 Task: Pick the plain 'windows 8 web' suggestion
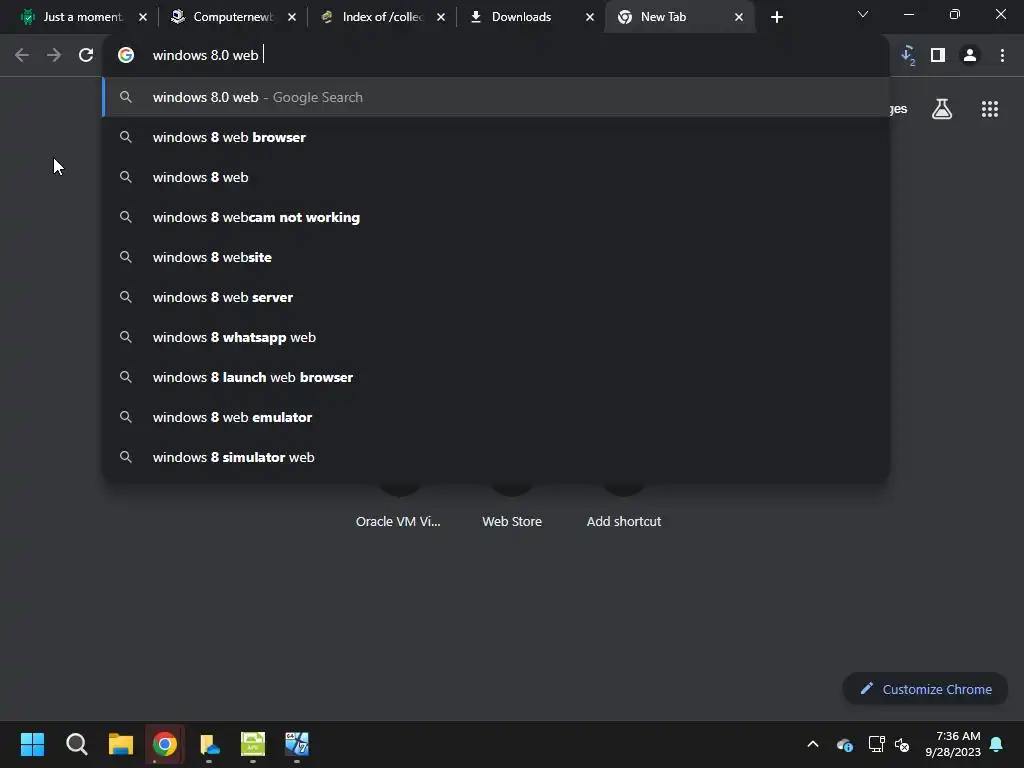point(496,177)
